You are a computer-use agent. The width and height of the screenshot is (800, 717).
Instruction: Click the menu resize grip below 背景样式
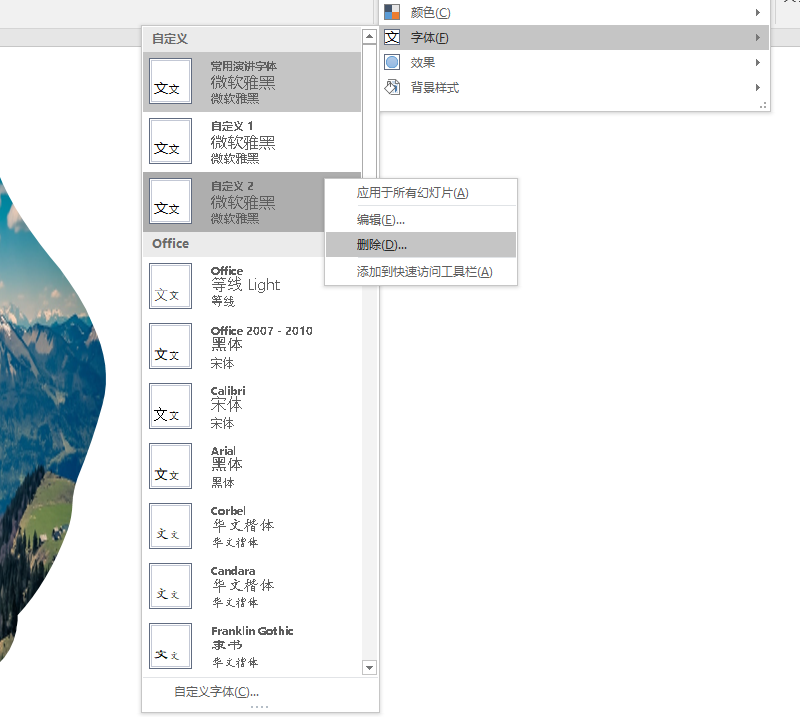(x=763, y=106)
